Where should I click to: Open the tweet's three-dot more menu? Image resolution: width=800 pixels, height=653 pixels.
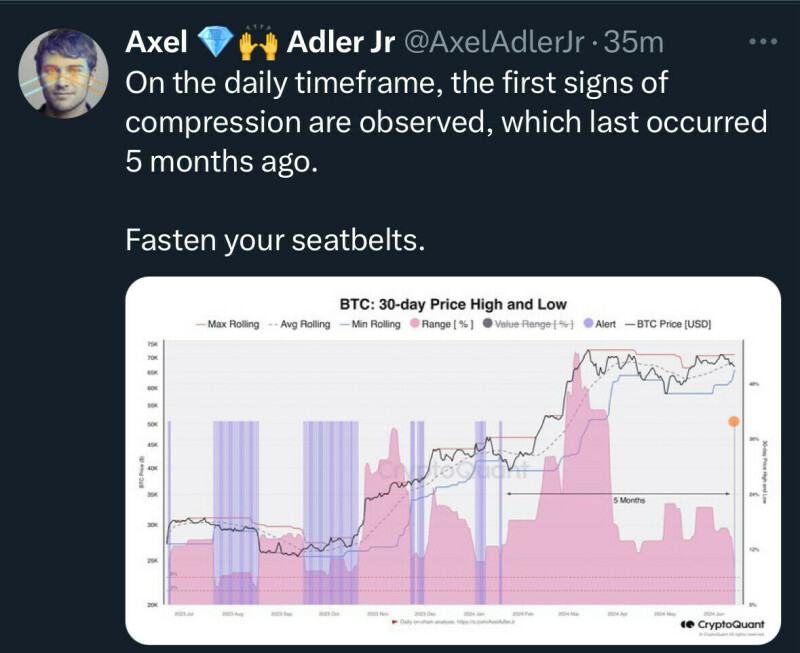tap(763, 42)
